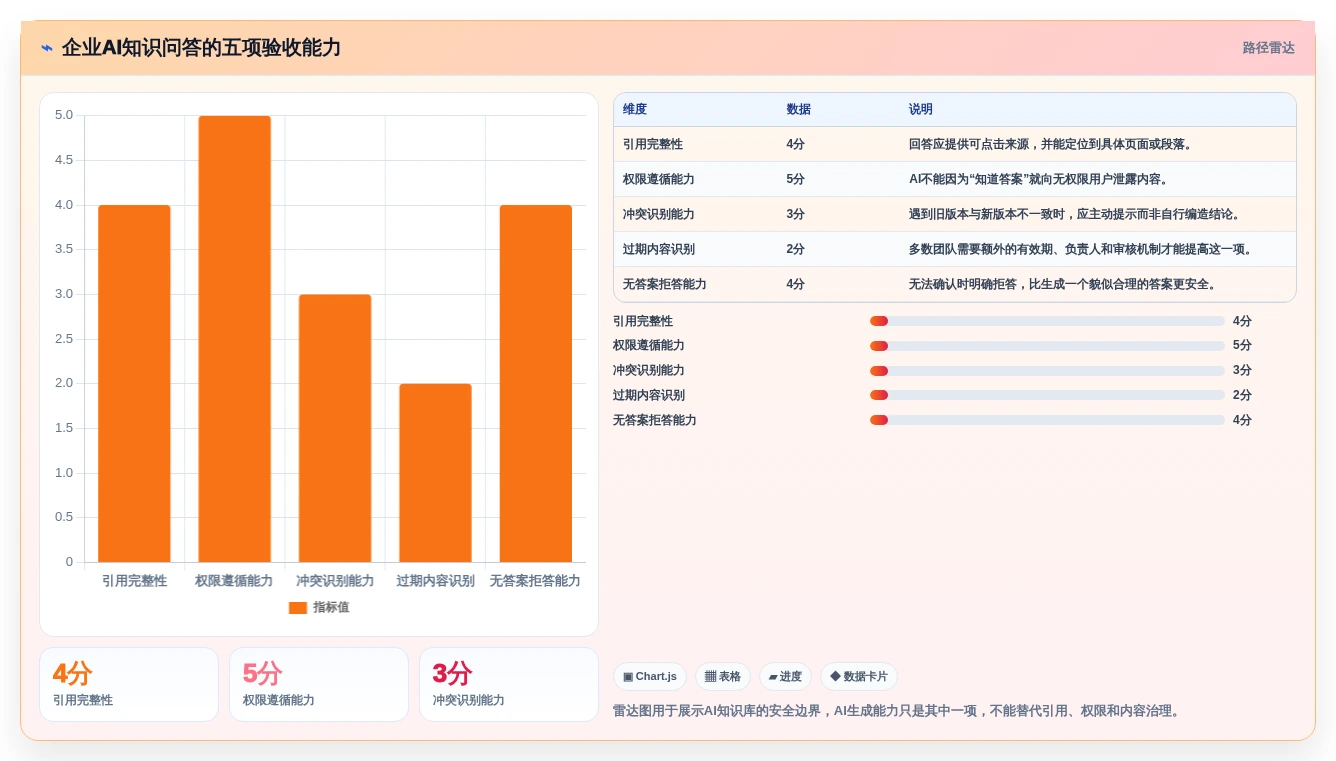1336x761 pixels.
Task: Click the 过期内容识别 table row label
Action: (659, 249)
